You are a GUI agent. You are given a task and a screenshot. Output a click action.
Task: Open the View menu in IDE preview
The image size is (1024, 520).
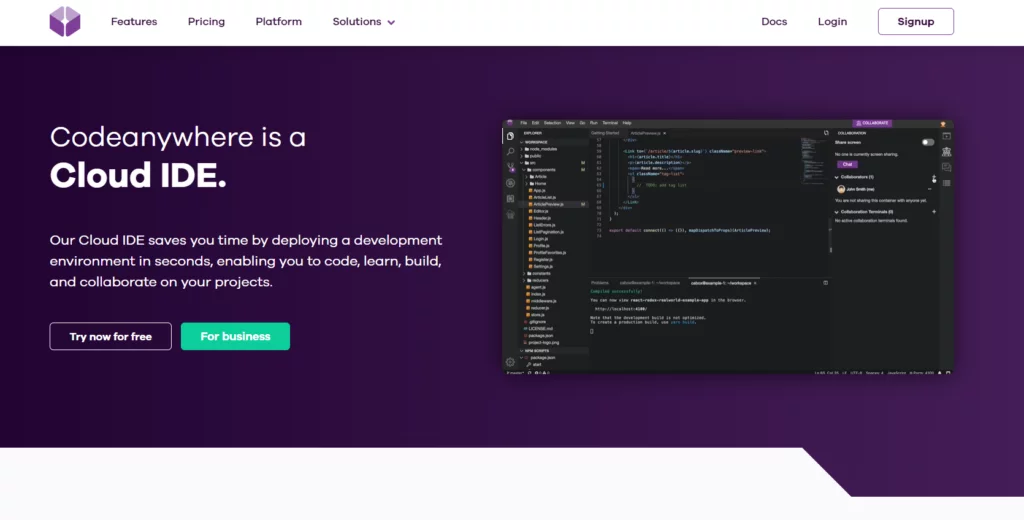click(570, 123)
